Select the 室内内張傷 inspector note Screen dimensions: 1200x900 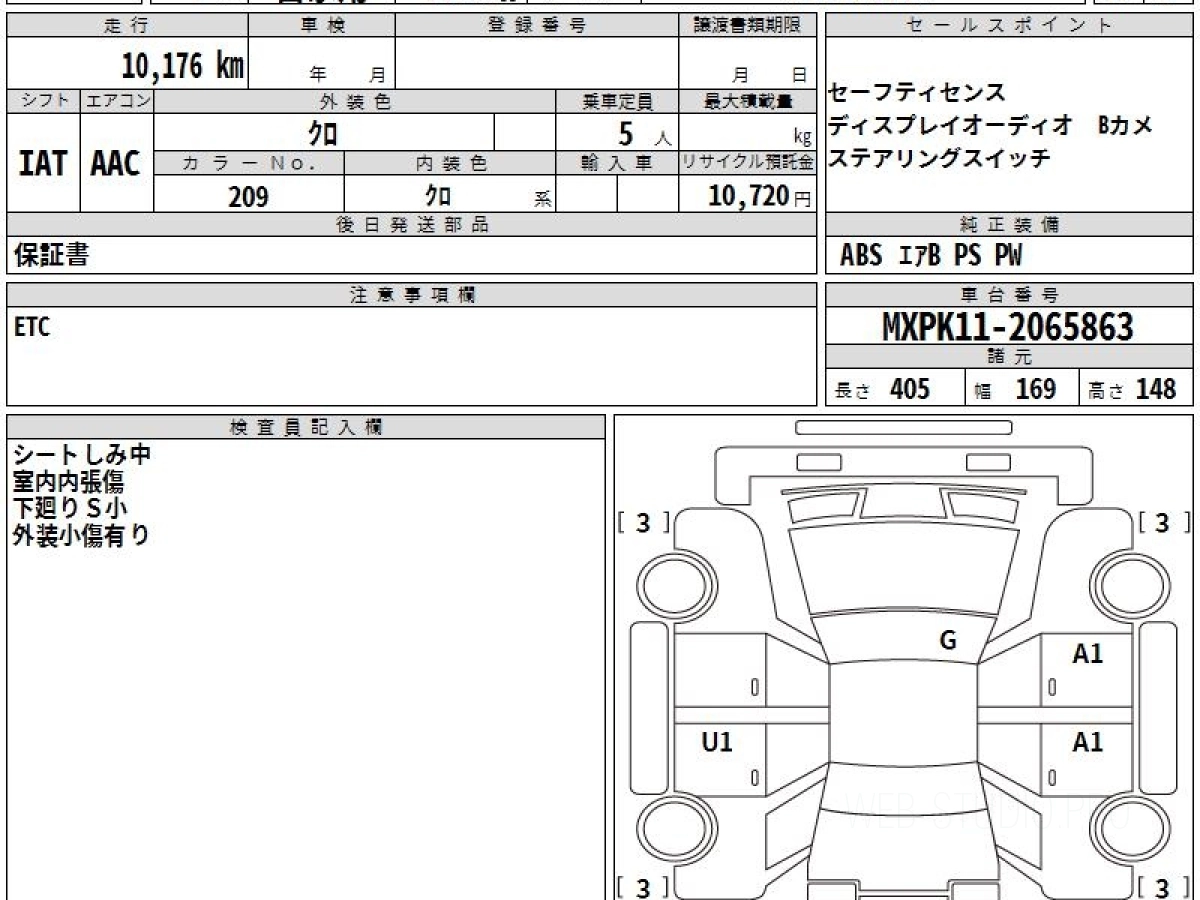(68, 482)
